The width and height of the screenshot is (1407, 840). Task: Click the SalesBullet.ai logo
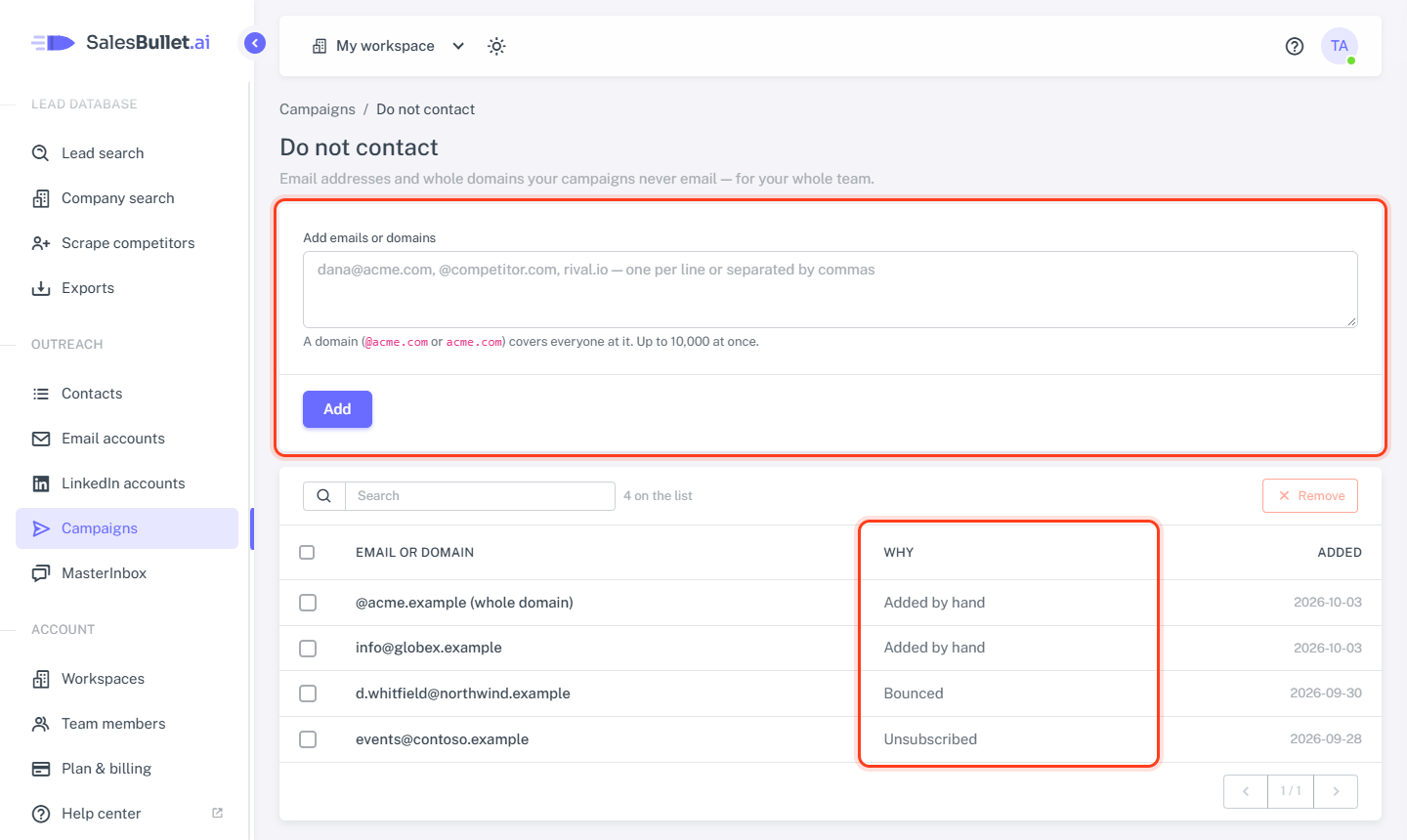point(120,42)
